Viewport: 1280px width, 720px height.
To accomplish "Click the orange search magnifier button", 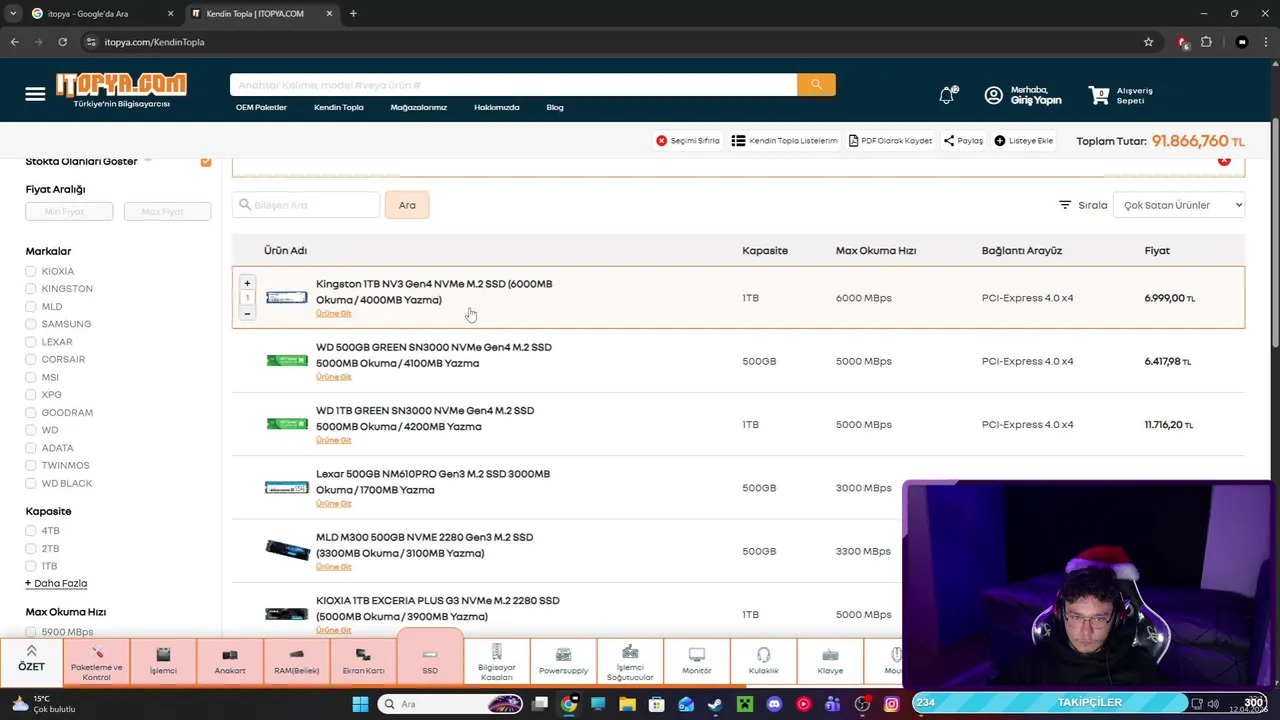I will 816,85.
